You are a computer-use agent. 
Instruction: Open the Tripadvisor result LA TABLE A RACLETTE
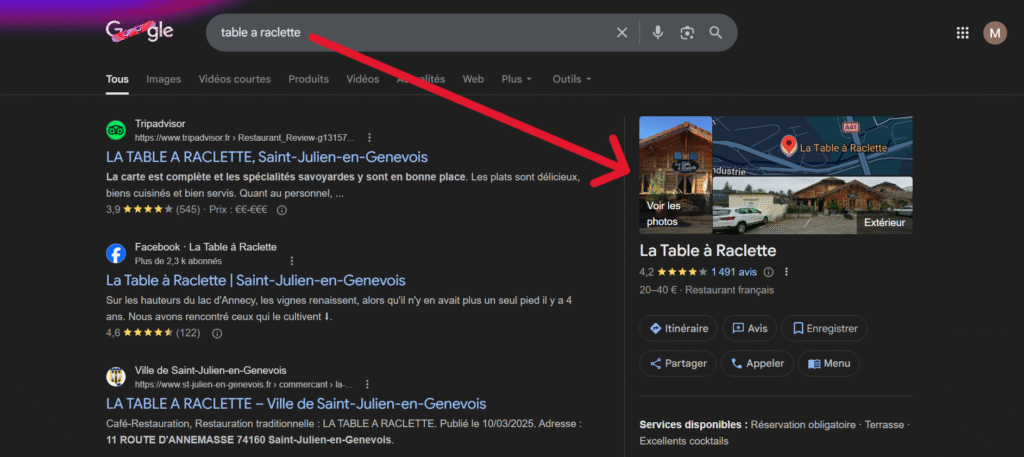click(x=266, y=157)
